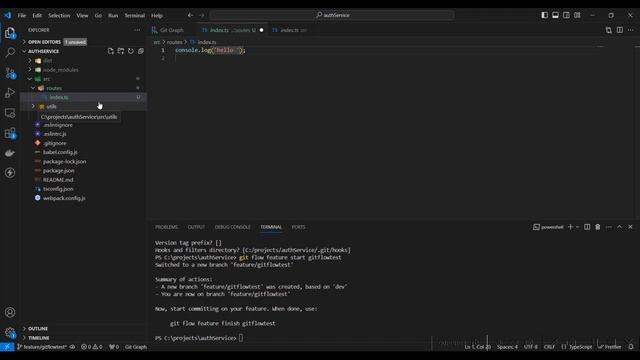Click Prettier in status bar
Image resolution: width=640 pixels, height=360 pixels.
609,347
